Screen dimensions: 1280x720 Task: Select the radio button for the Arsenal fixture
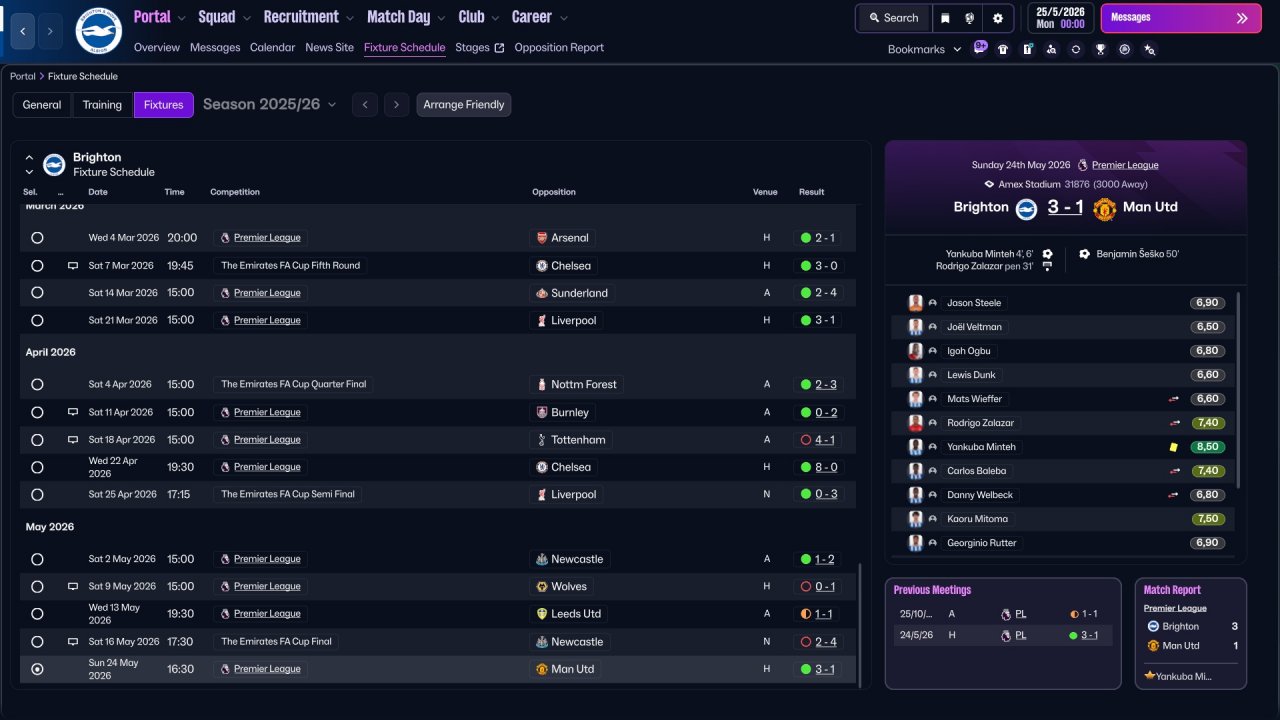(x=37, y=238)
